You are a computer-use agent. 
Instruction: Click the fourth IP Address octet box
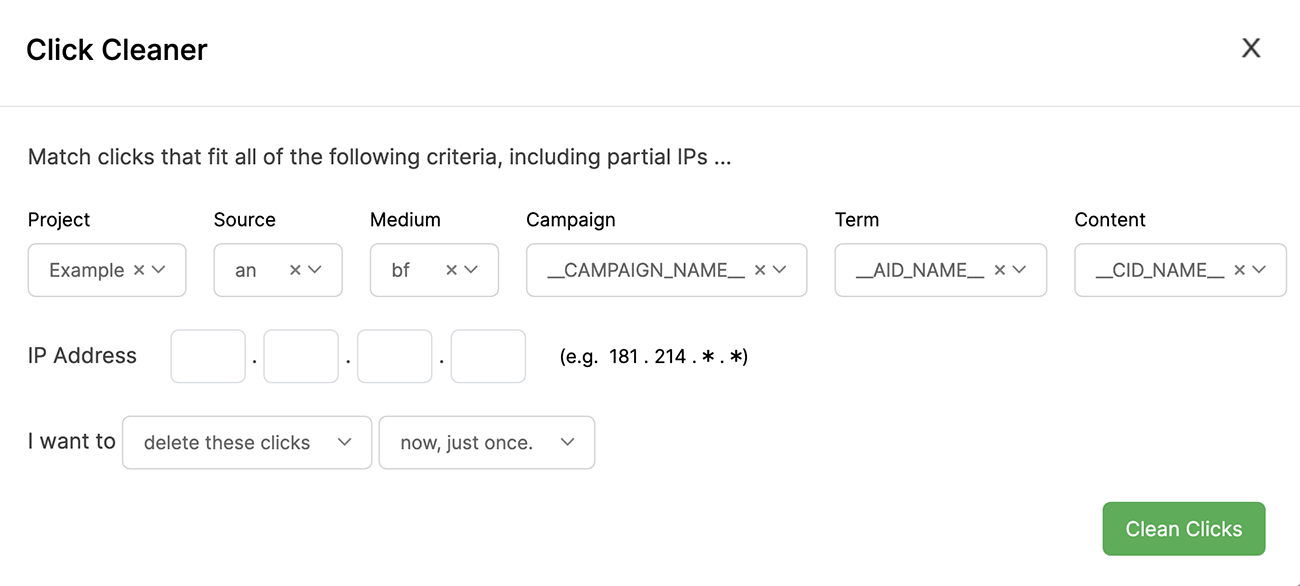pos(488,356)
